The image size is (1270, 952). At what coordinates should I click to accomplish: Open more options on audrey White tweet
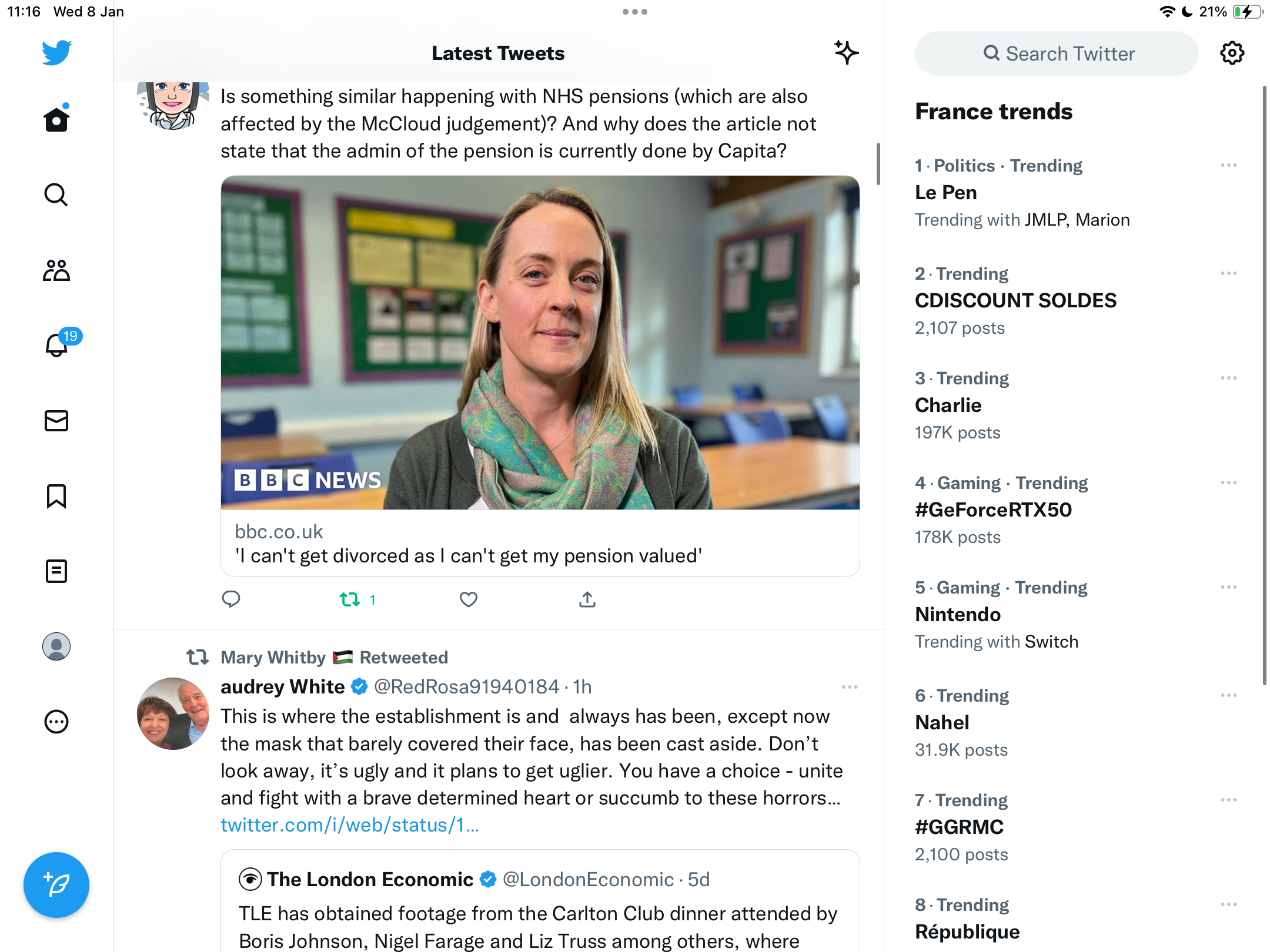(x=849, y=687)
